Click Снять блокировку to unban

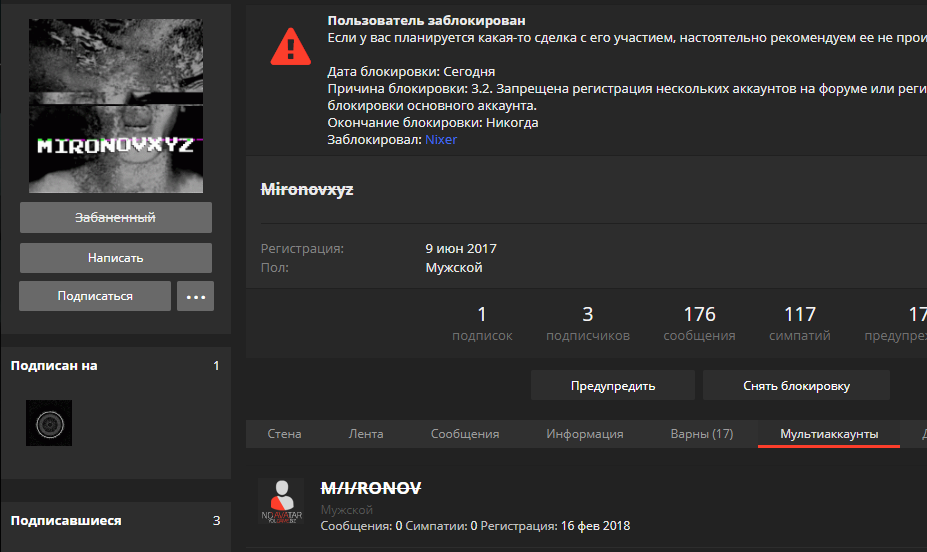pos(796,385)
